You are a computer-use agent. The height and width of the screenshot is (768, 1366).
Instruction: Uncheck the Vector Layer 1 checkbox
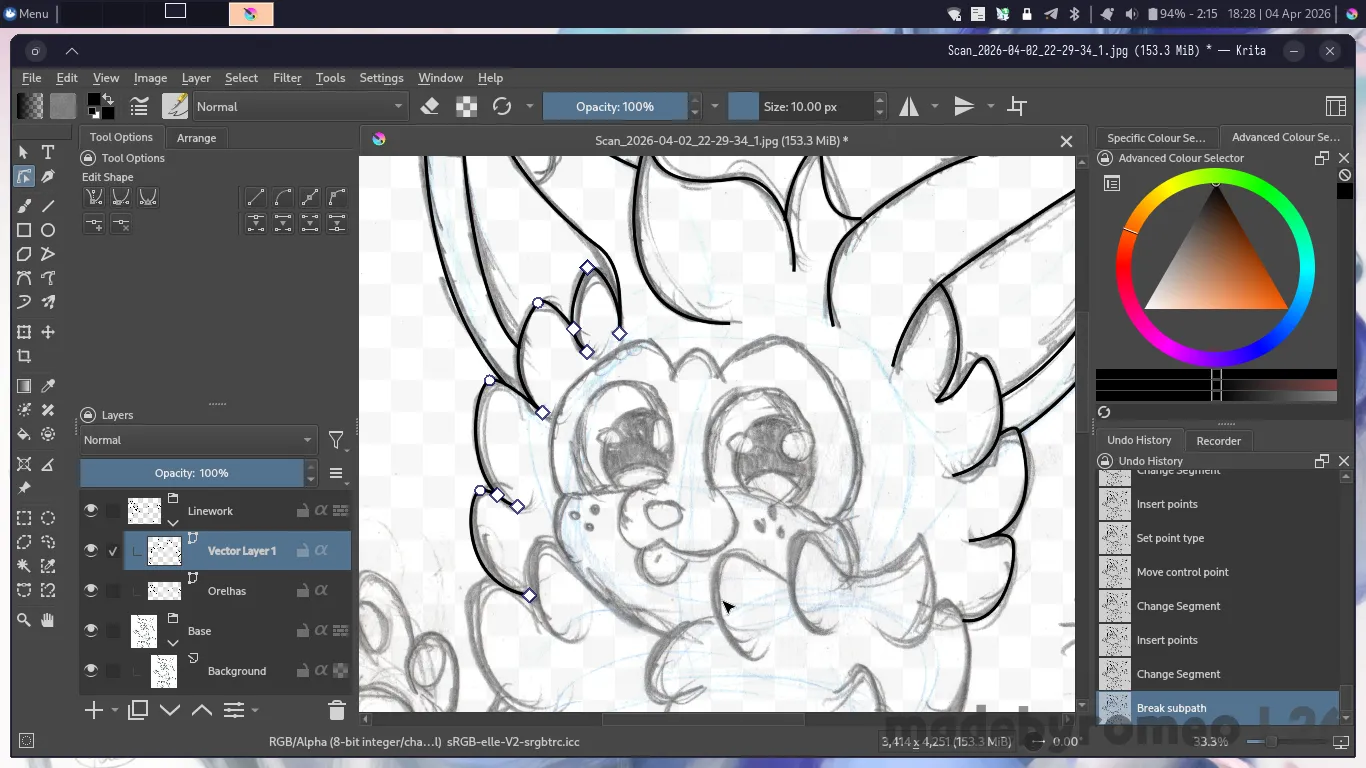[x=113, y=551]
